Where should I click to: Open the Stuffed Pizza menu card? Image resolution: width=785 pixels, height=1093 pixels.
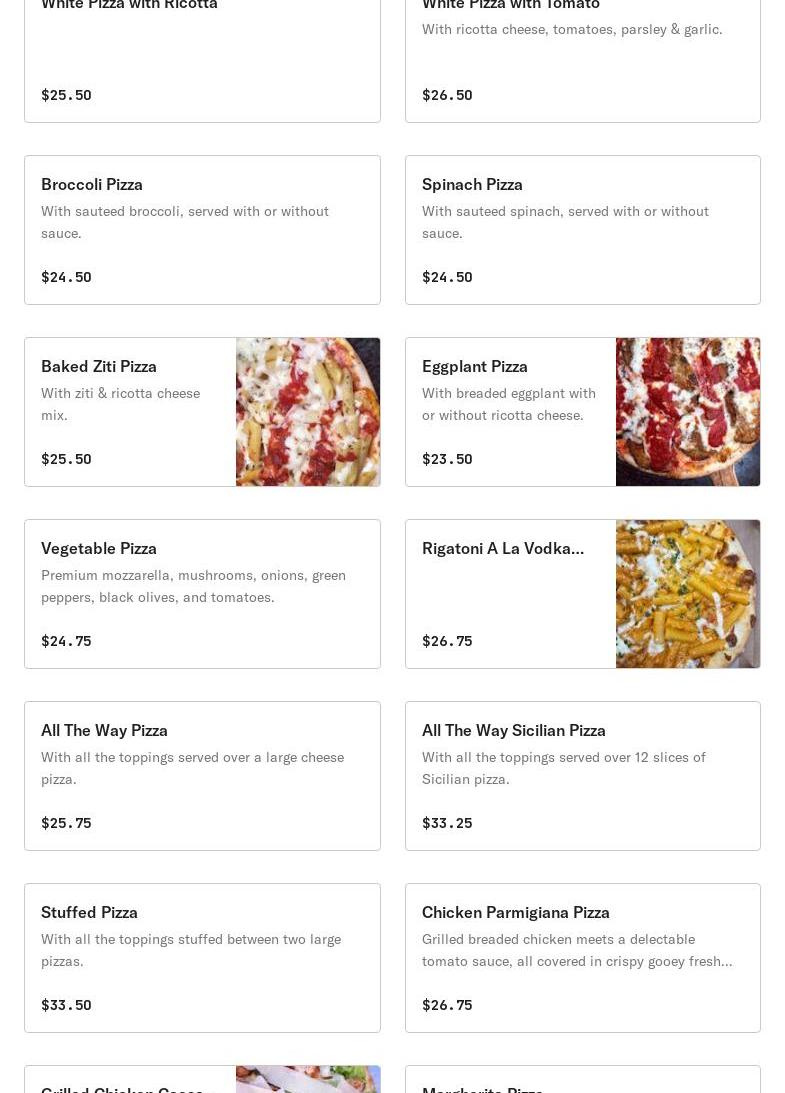(x=202, y=957)
